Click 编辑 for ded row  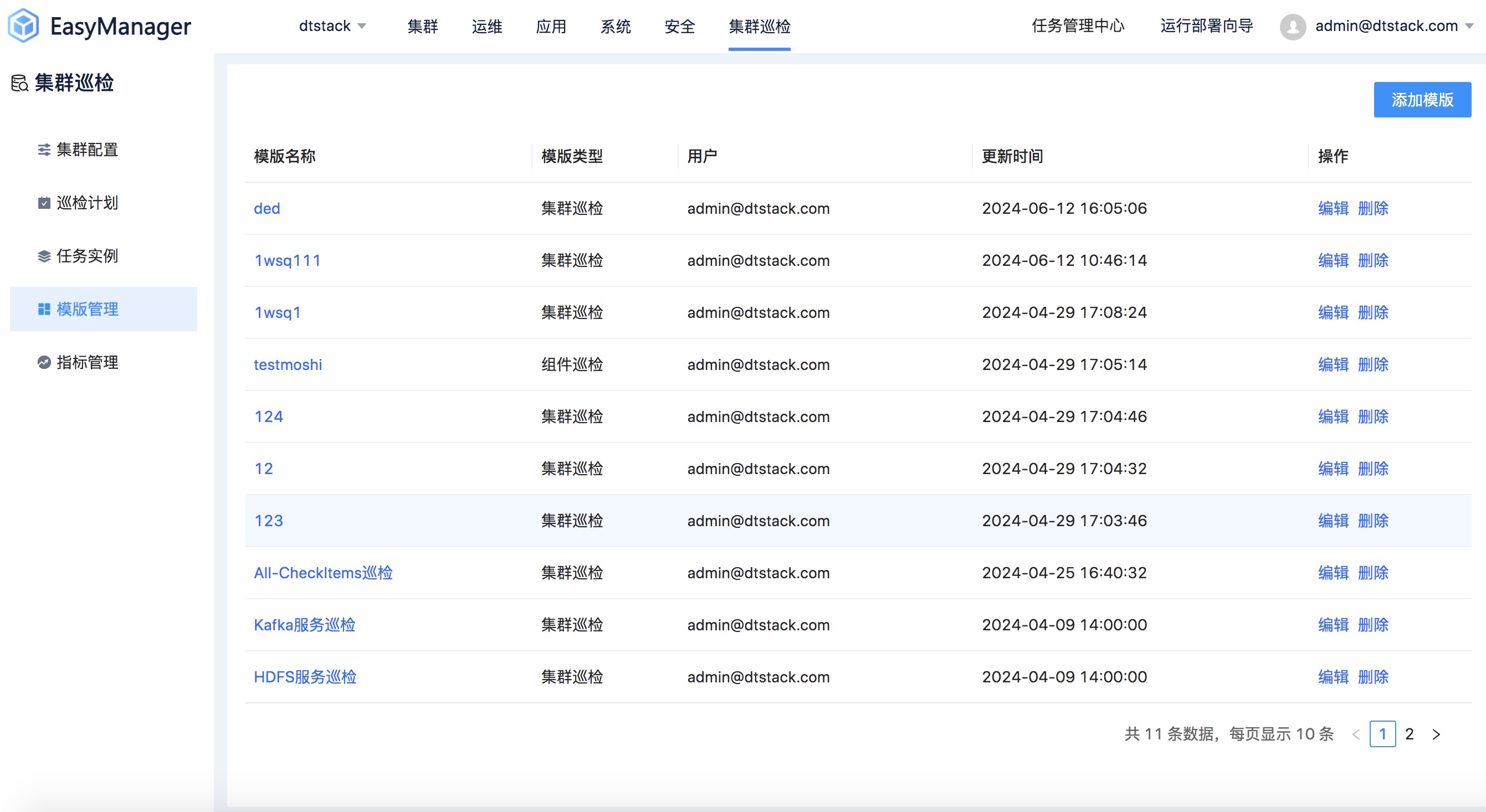(1333, 208)
